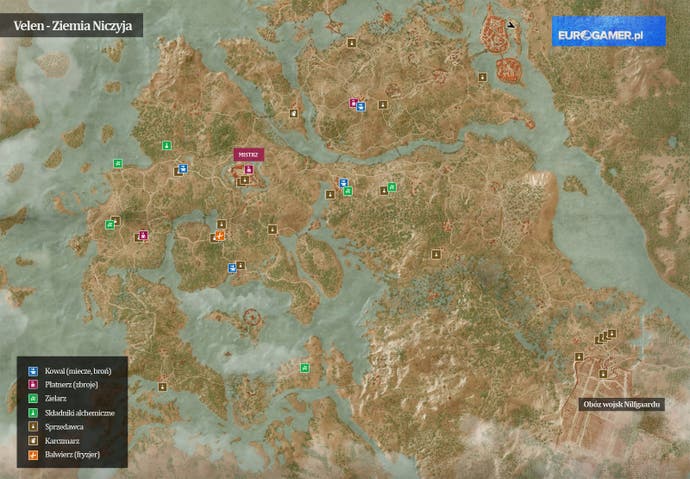Click the 'Zielarz' legend text

point(55,399)
